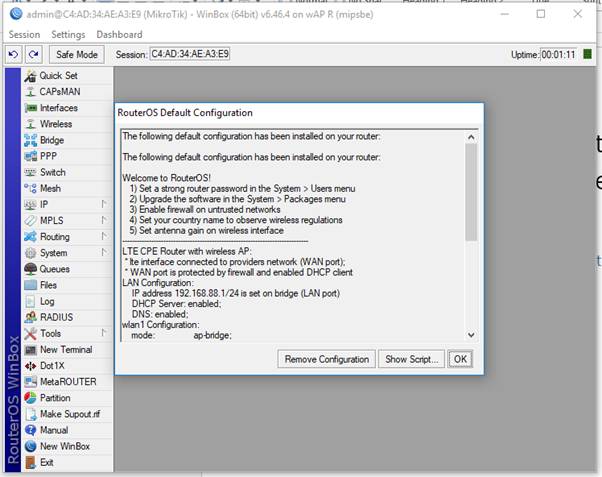The height and width of the screenshot is (477, 602).
Task: Open the RADIUS menu icon
Action: pyautogui.click(x=30, y=318)
